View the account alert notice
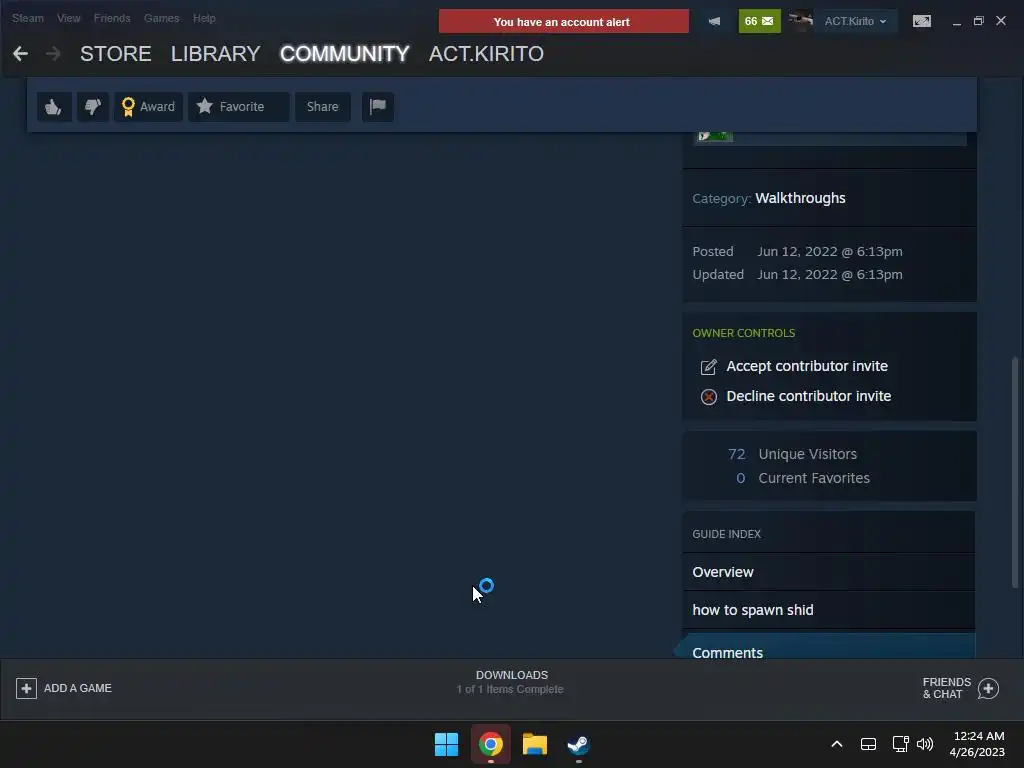1024x768 pixels. click(x=564, y=22)
